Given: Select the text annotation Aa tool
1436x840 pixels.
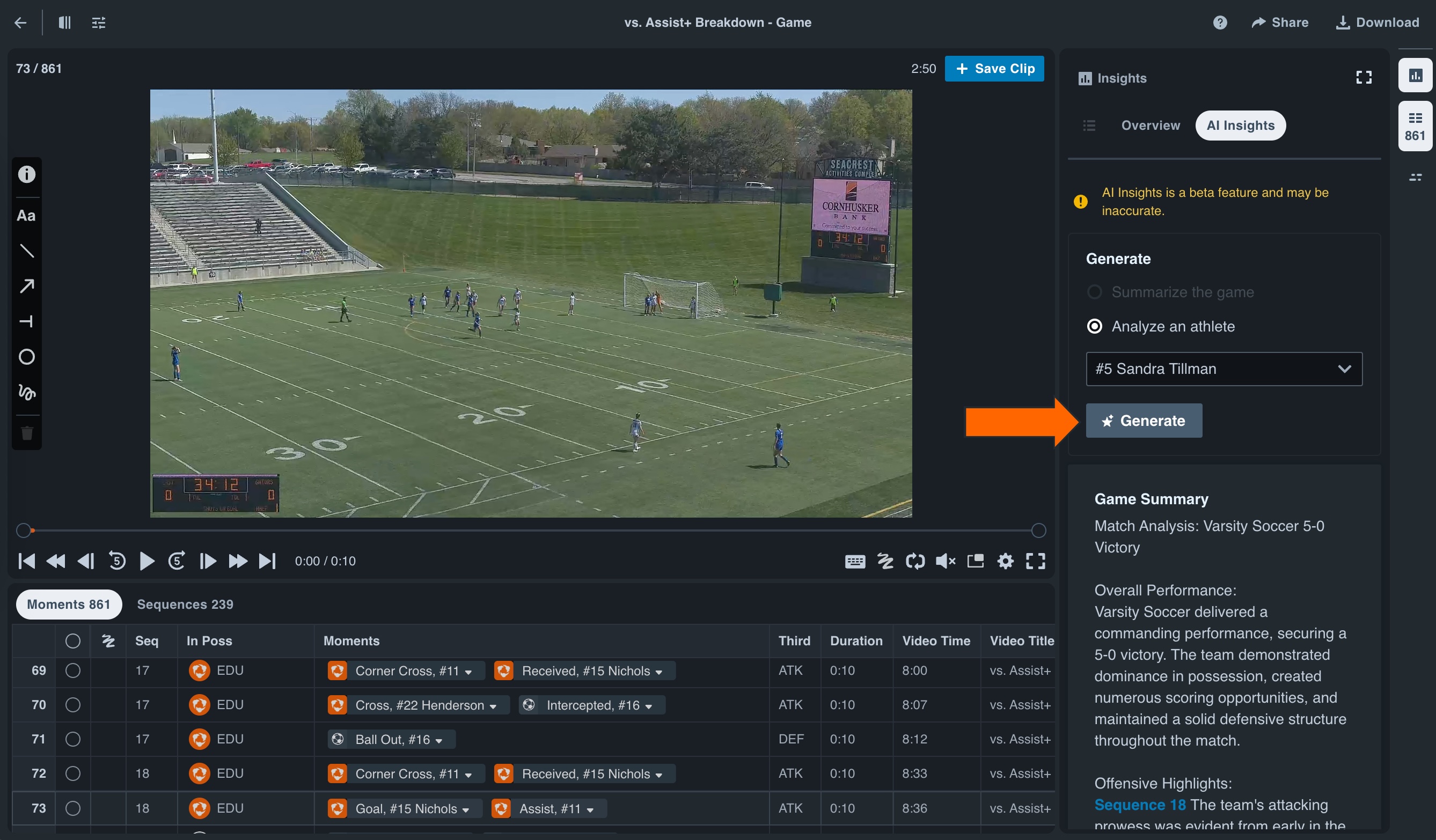Looking at the screenshot, I should pos(26,216).
